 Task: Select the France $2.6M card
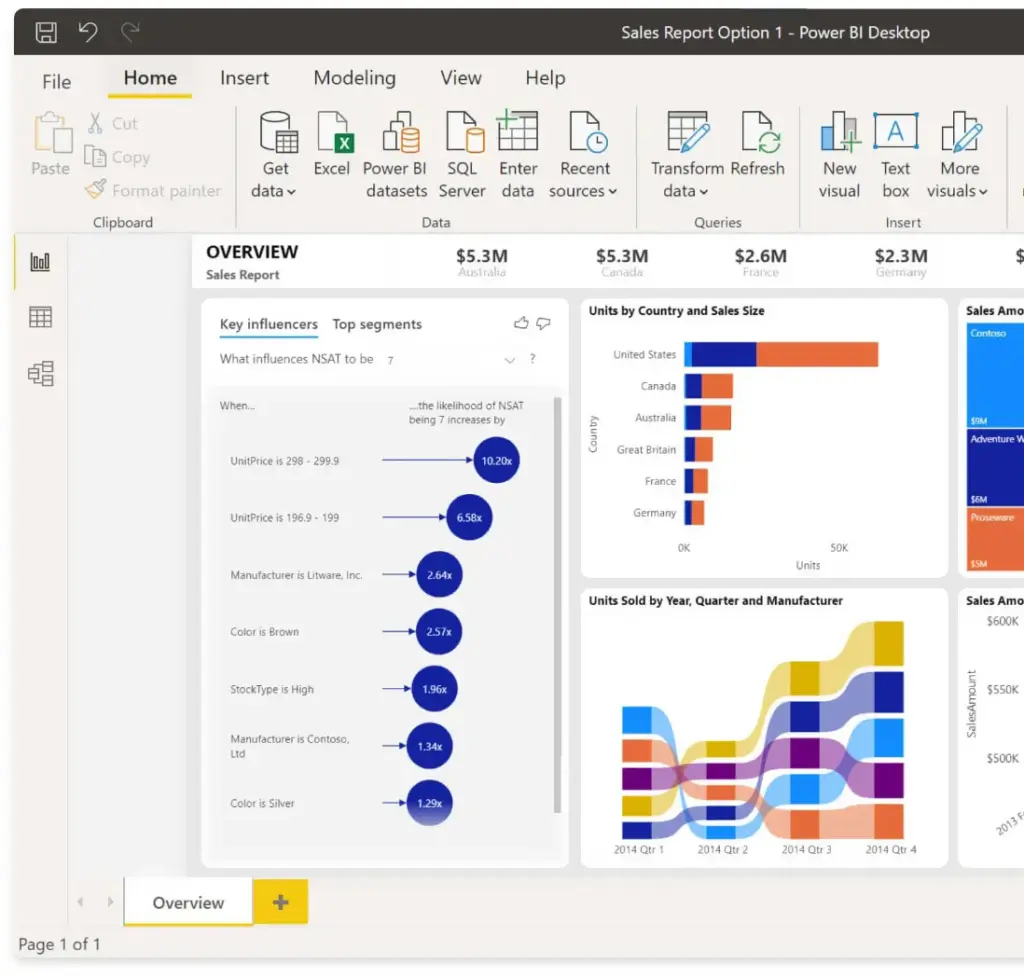[x=760, y=262]
